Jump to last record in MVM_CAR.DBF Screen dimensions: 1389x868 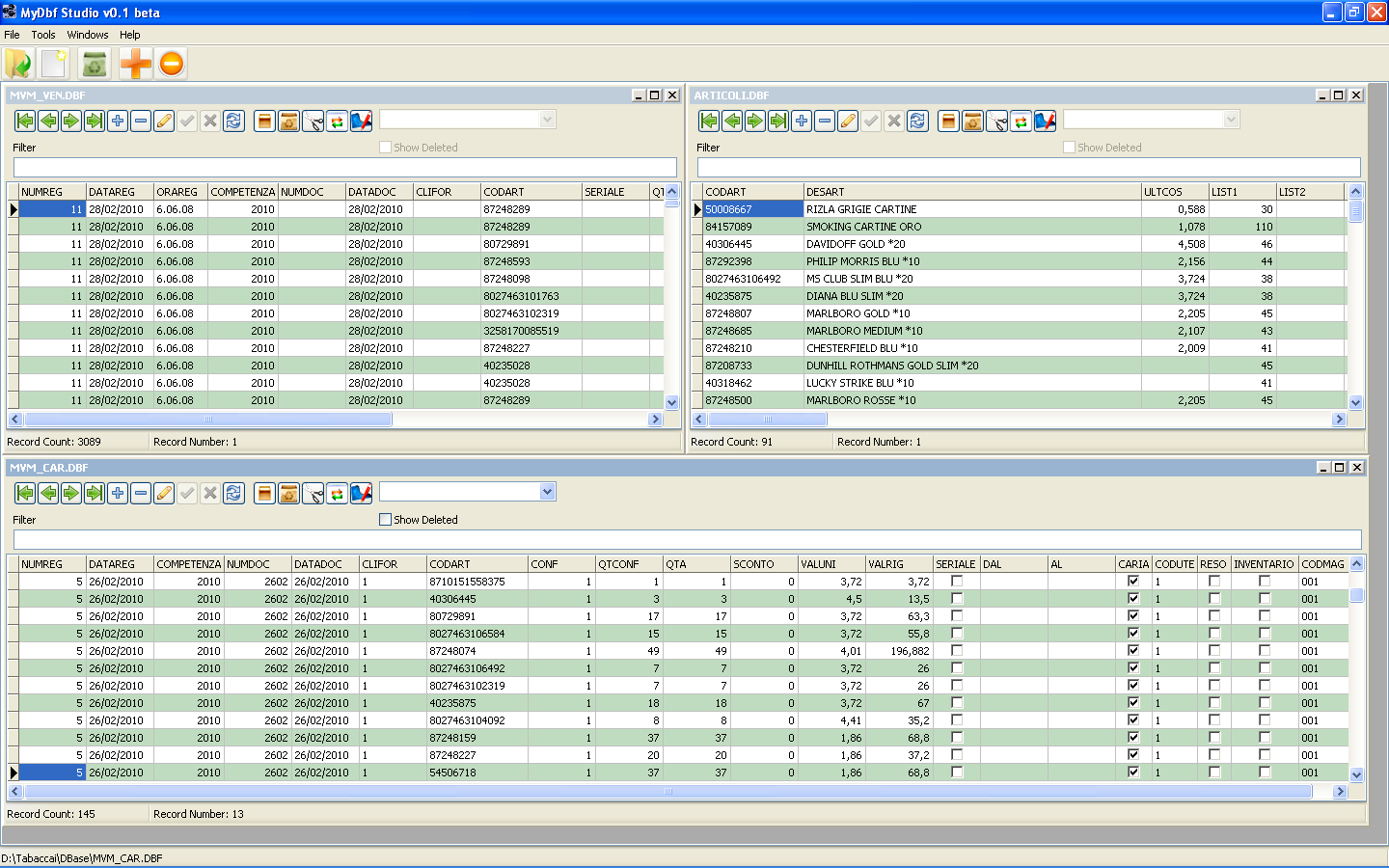click(x=95, y=493)
